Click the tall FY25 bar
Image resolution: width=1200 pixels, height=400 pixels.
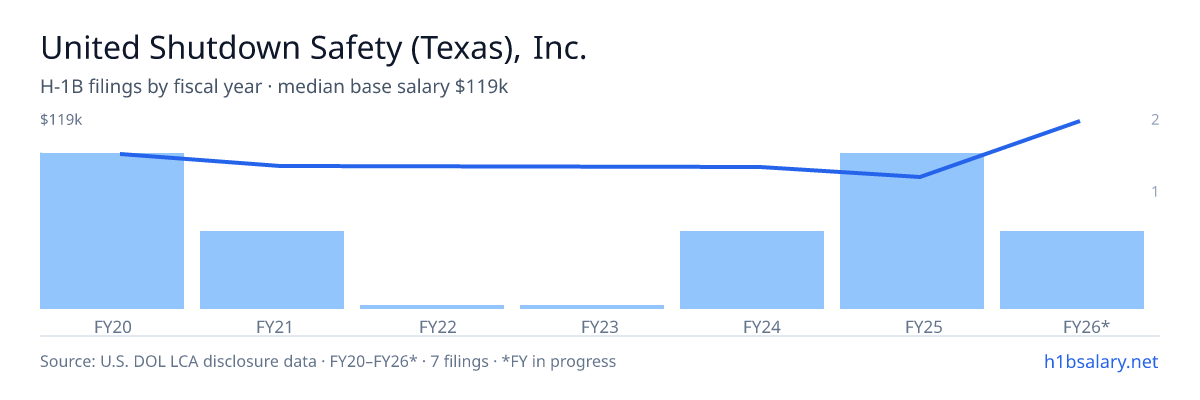(912, 231)
